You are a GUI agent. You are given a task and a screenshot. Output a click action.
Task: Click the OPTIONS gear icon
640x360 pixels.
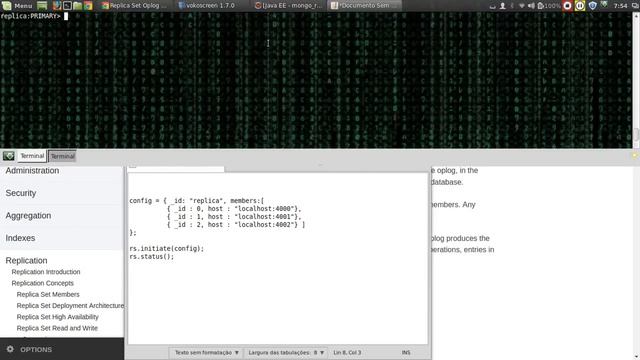click(10, 349)
